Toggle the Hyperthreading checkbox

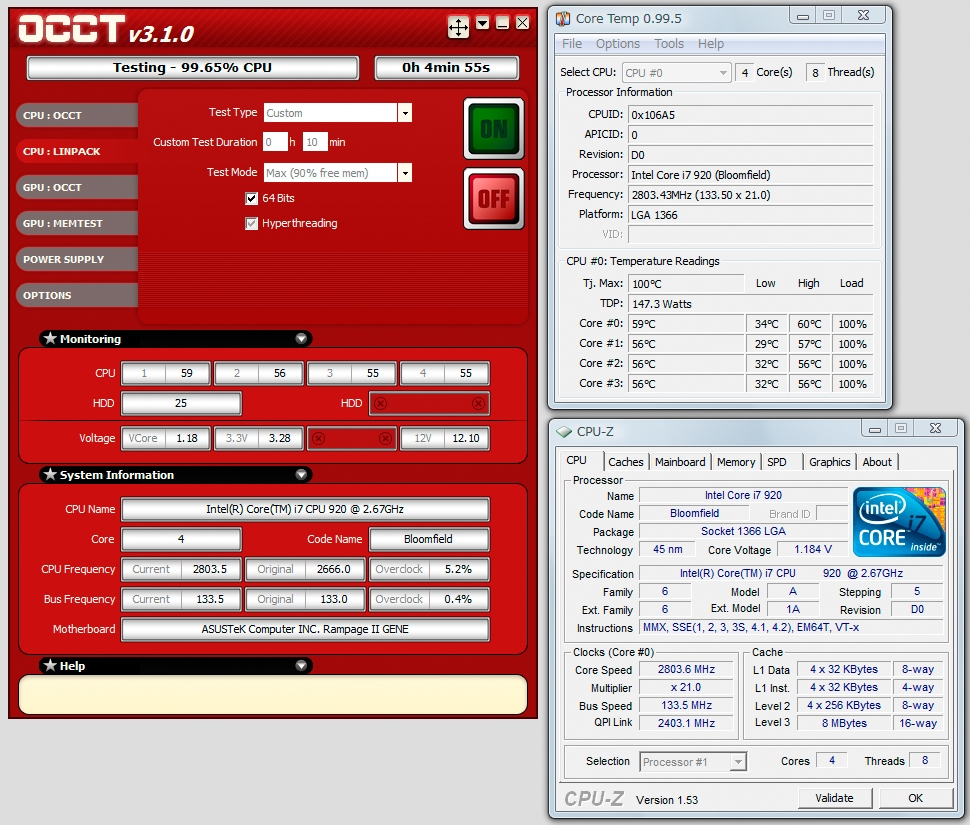(251, 223)
